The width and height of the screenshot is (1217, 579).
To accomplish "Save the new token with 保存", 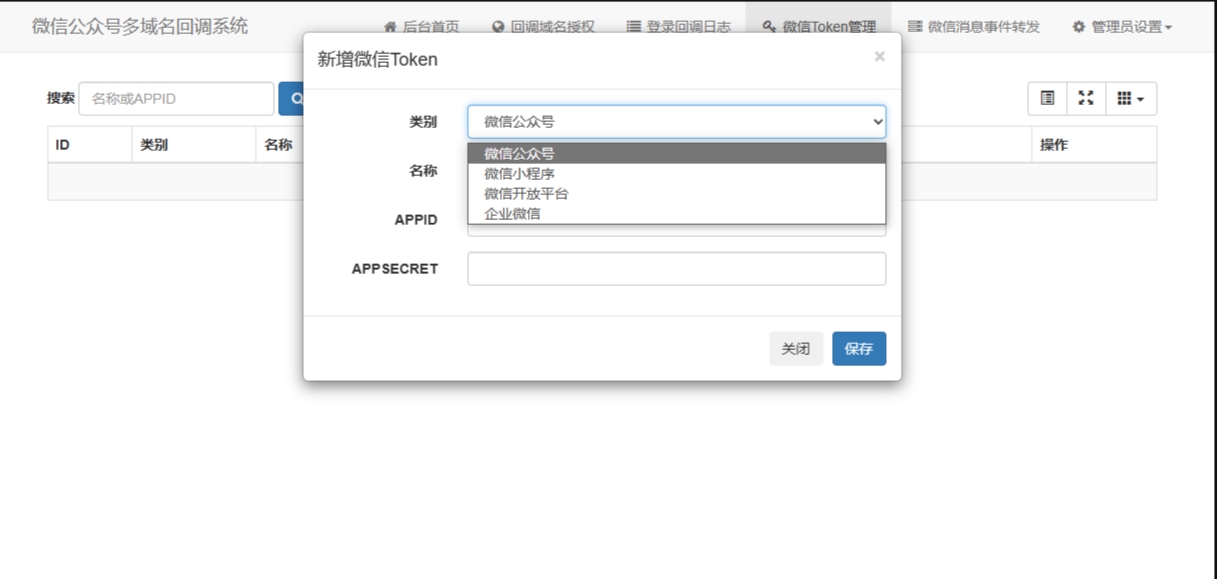I will [859, 349].
